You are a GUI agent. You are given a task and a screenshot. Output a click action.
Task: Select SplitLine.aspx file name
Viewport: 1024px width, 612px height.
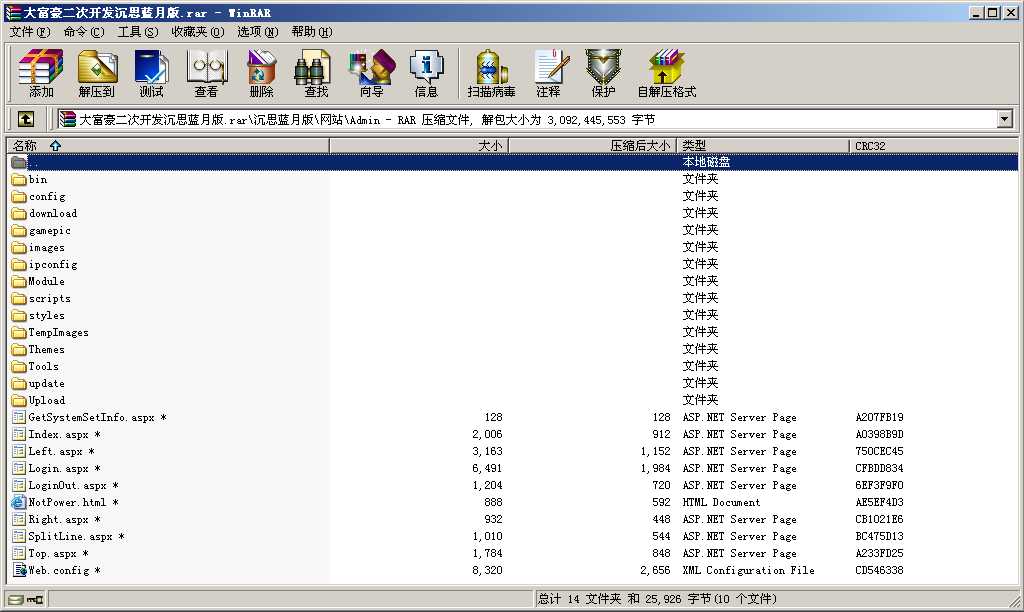pos(76,536)
